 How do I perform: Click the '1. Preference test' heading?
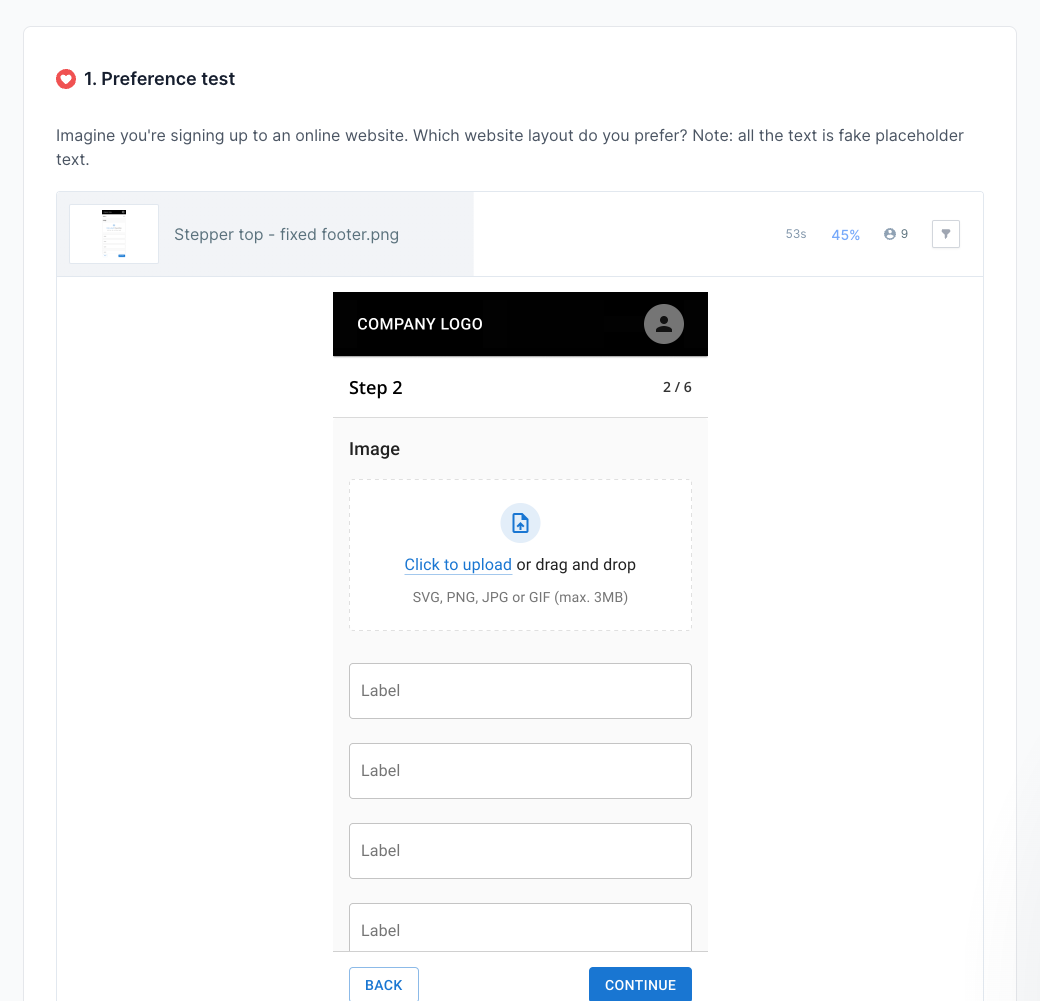159,79
